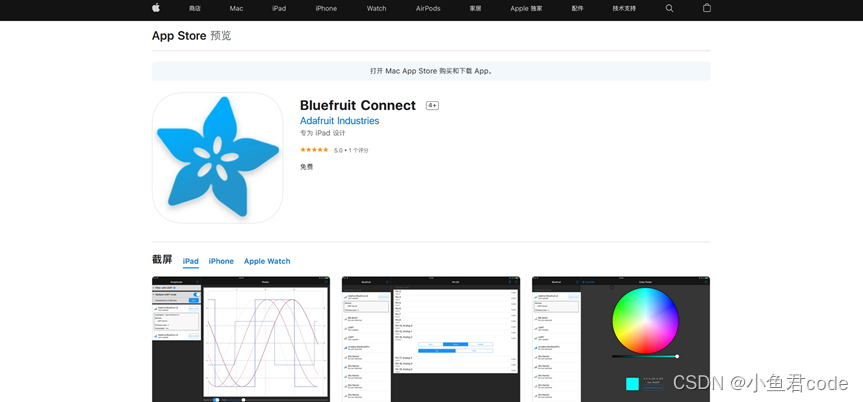This screenshot has width=863, height=402.
Task: Open the search magnifier icon
Action: [x=669, y=8]
